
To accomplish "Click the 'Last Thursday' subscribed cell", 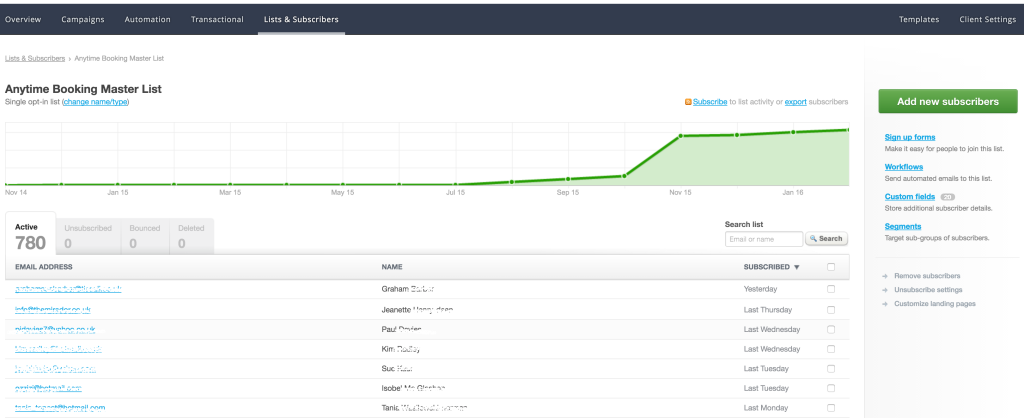I will pyautogui.click(x=767, y=310).
